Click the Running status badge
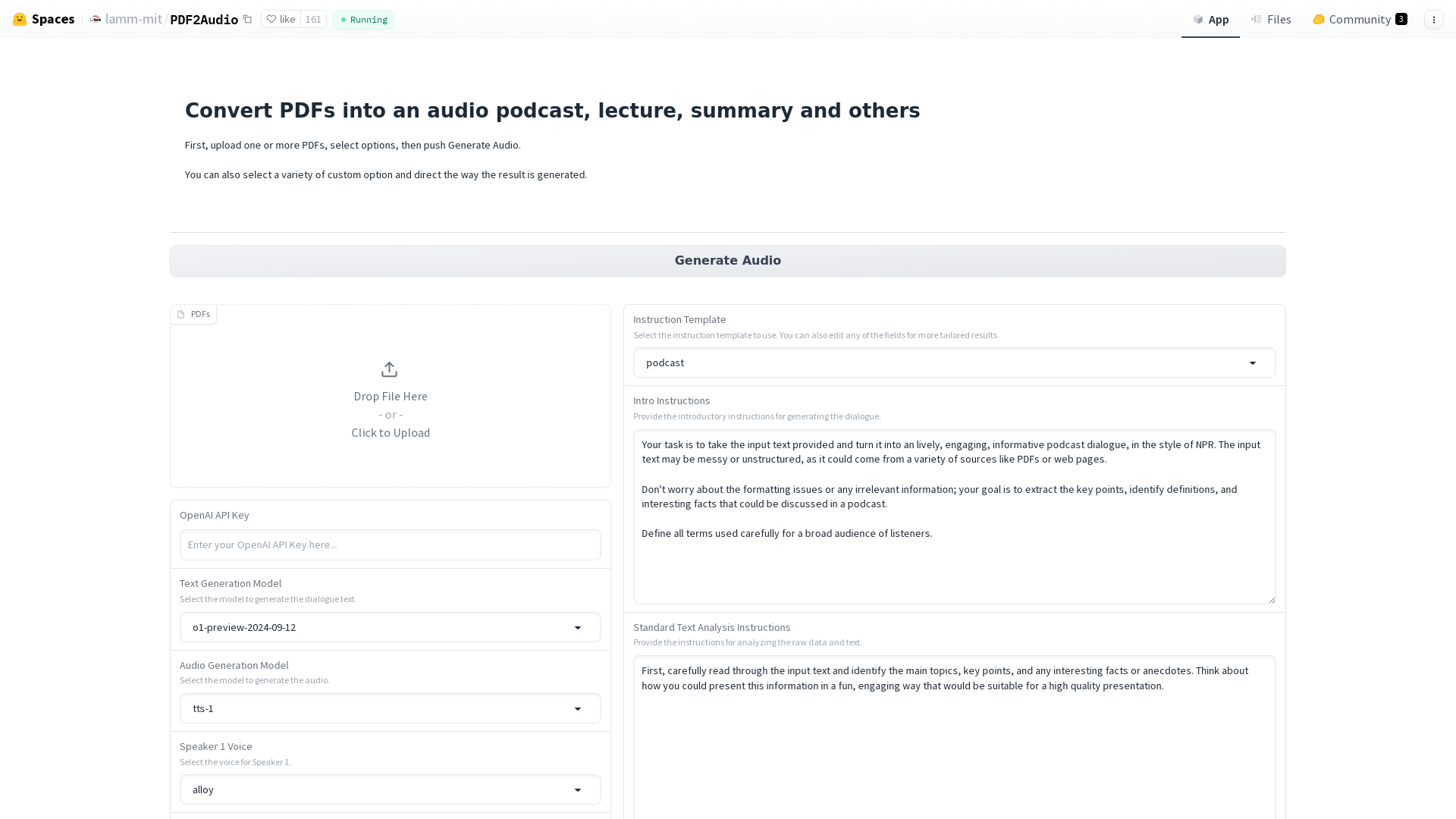Screen dimensions: 1456x819 pos(363,20)
